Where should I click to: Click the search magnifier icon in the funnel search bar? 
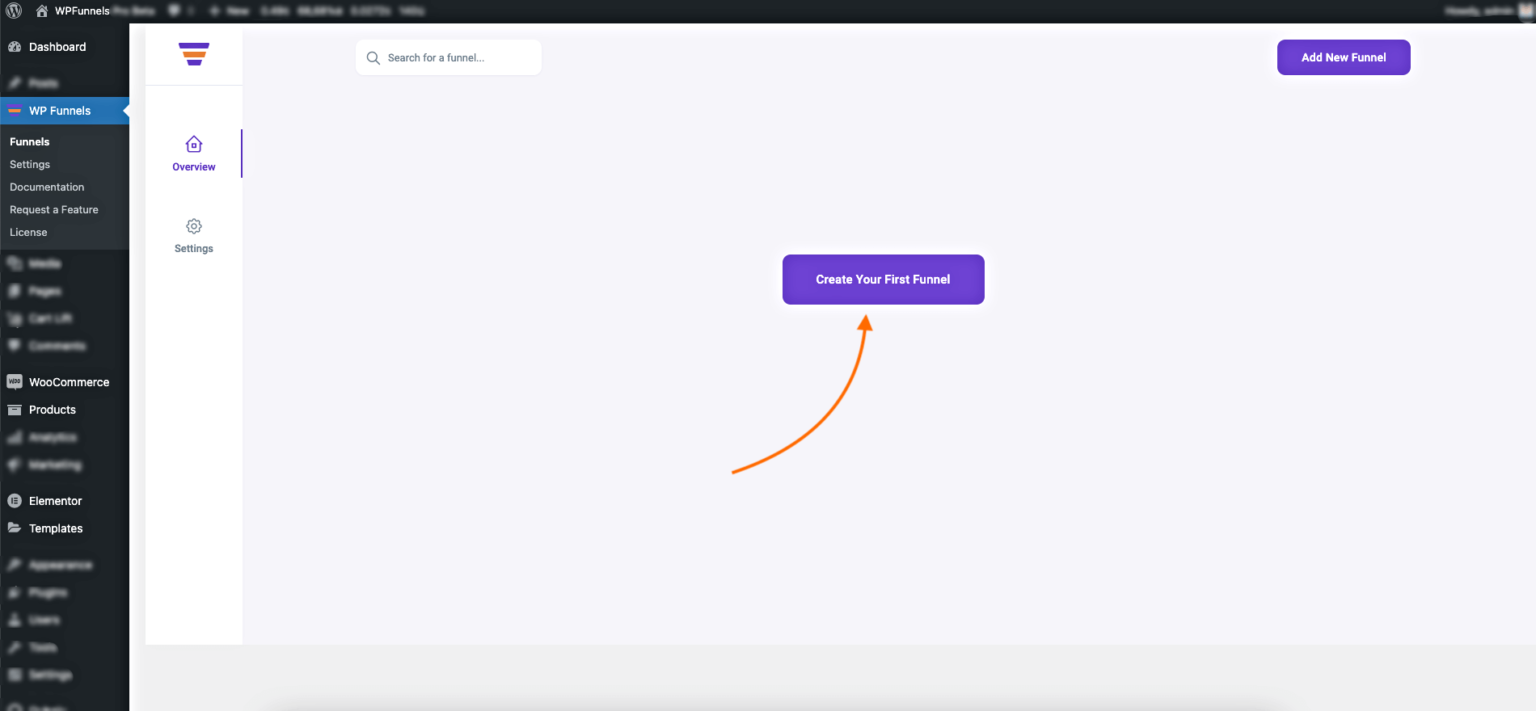click(373, 57)
